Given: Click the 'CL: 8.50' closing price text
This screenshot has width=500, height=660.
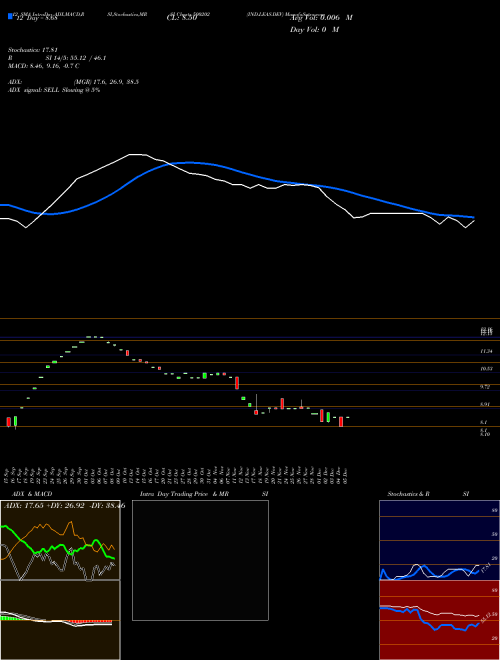Looking at the screenshot, I should [x=182, y=18].
